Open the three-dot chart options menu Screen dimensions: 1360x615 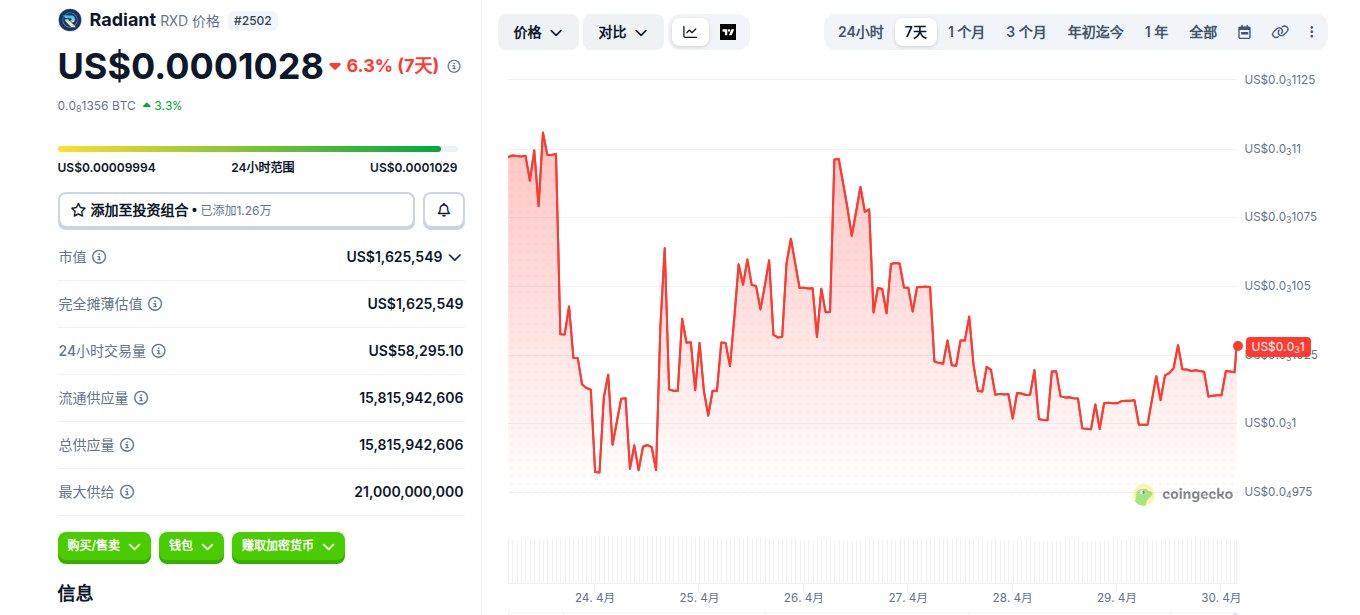coord(1312,32)
